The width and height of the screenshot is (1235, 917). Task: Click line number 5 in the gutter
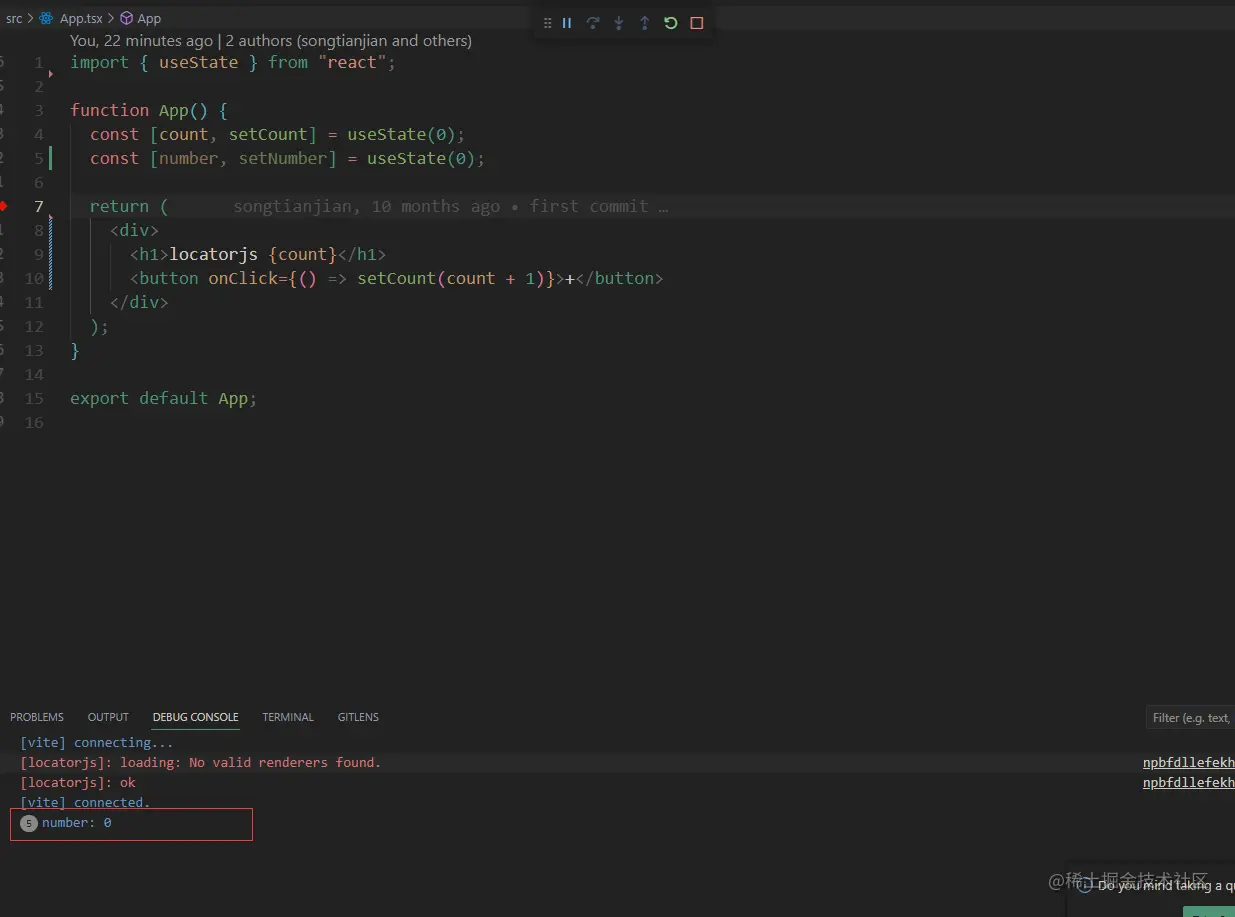pyautogui.click(x=39, y=158)
